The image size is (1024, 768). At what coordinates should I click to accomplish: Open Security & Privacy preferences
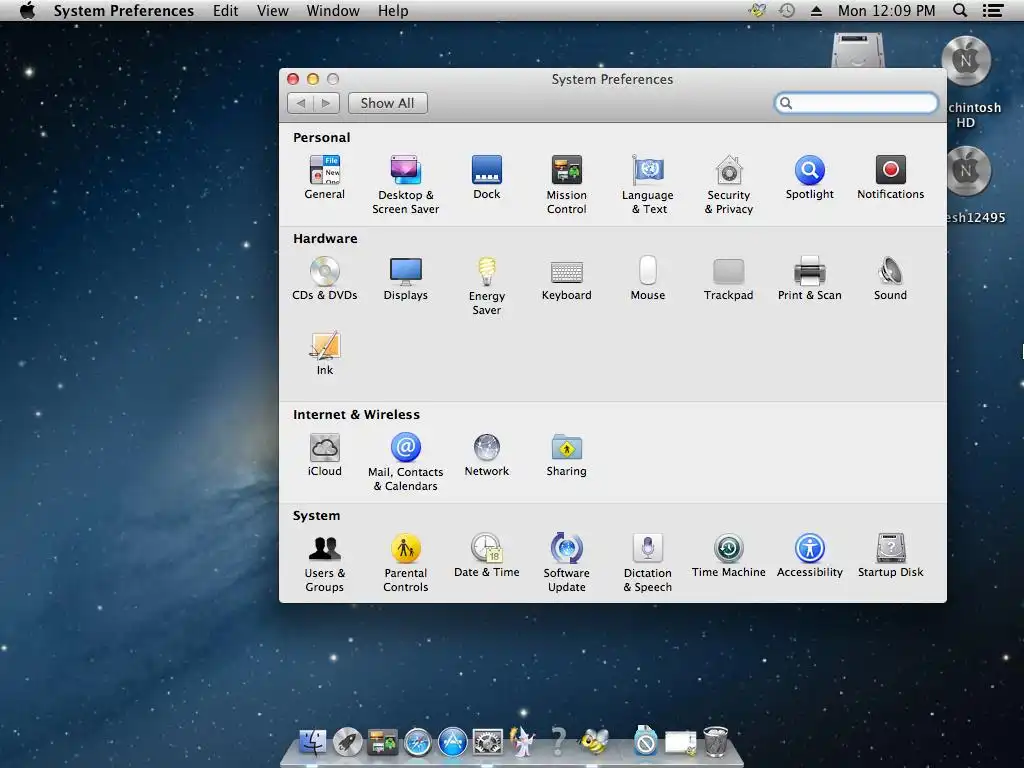tap(729, 184)
